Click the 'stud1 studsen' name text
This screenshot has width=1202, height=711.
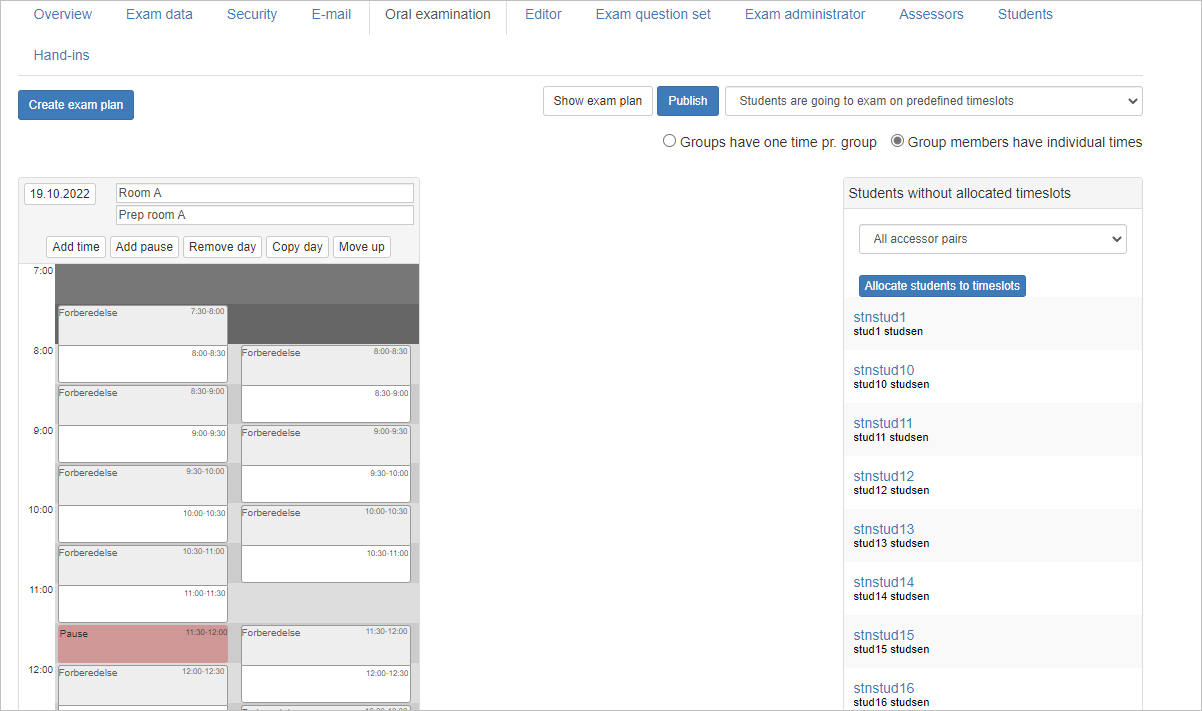click(x=888, y=332)
